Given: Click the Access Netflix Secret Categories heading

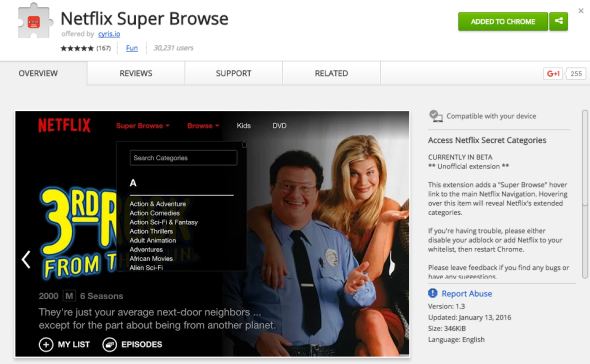Looking at the screenshot, I should click(x=487, y=140).
